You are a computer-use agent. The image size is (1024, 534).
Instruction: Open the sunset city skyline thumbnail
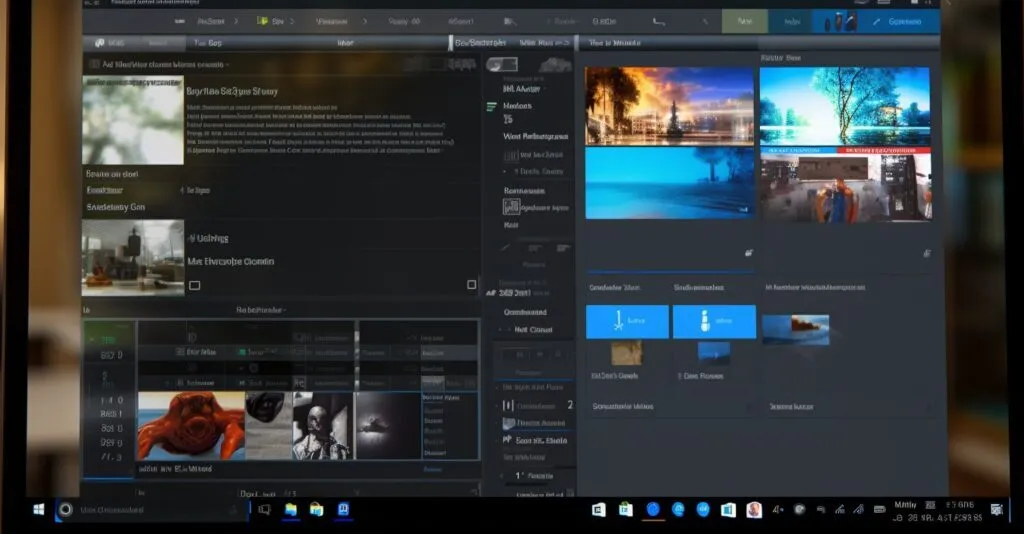coord(669,106)
